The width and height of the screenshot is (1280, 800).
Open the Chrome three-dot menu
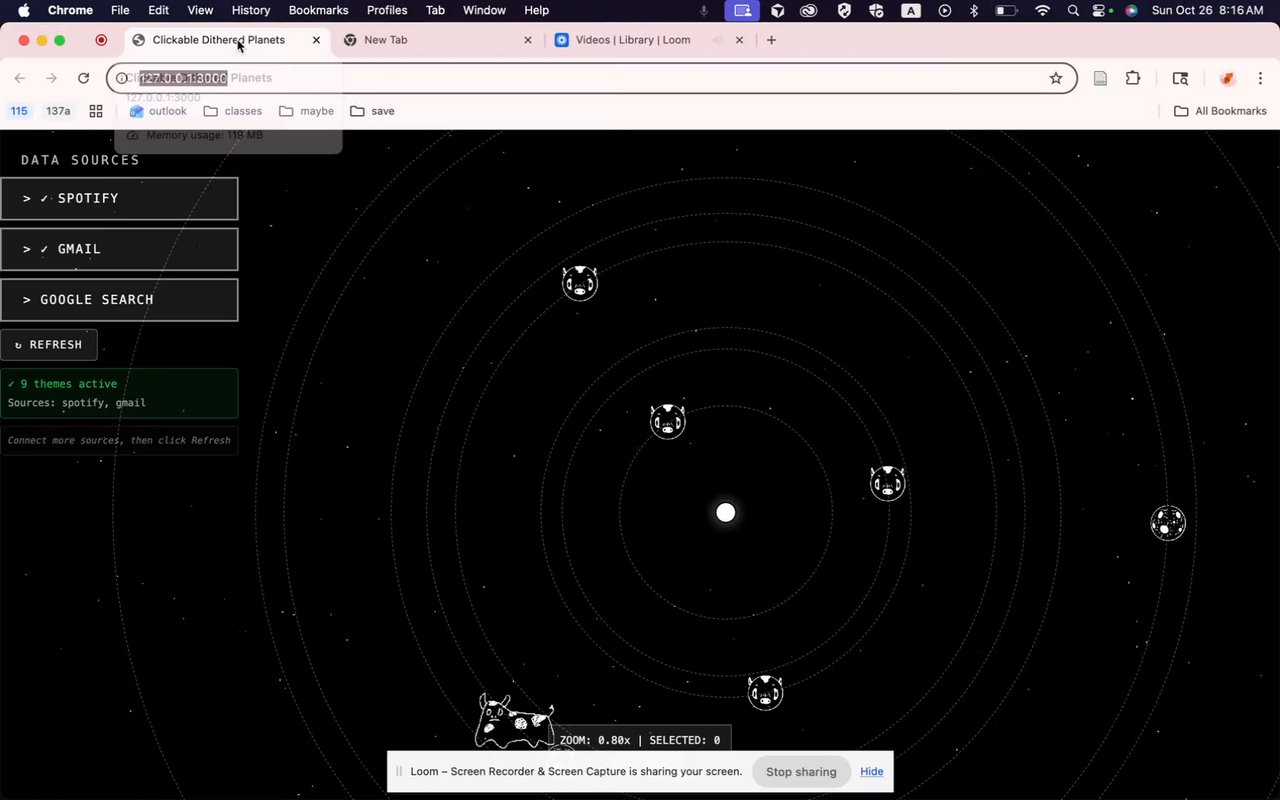click(1260, 78)
